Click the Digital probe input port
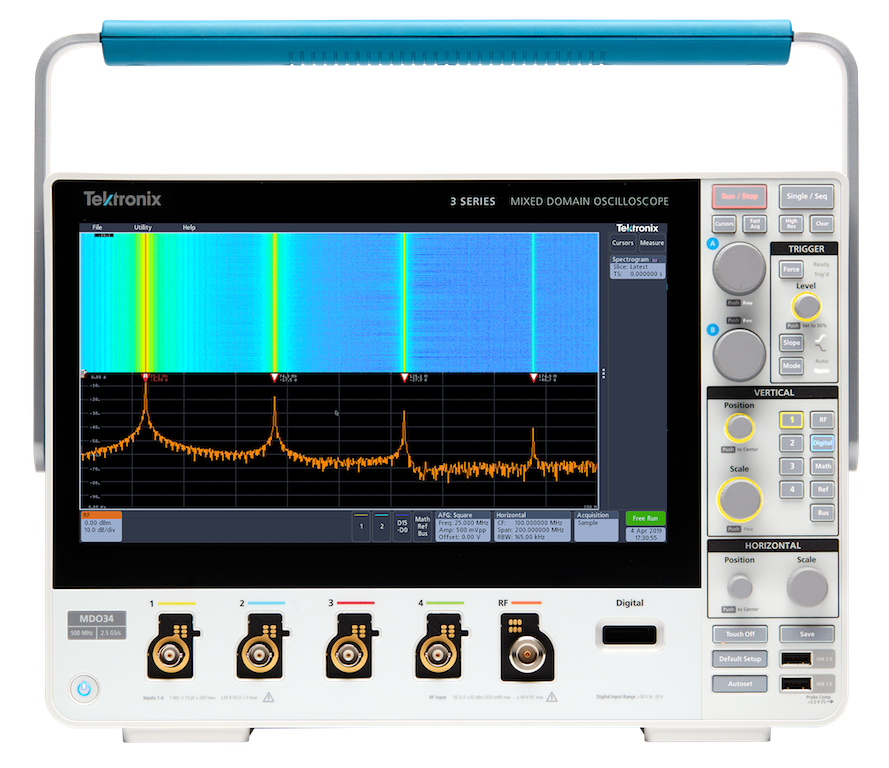 [x=629, y=635]
